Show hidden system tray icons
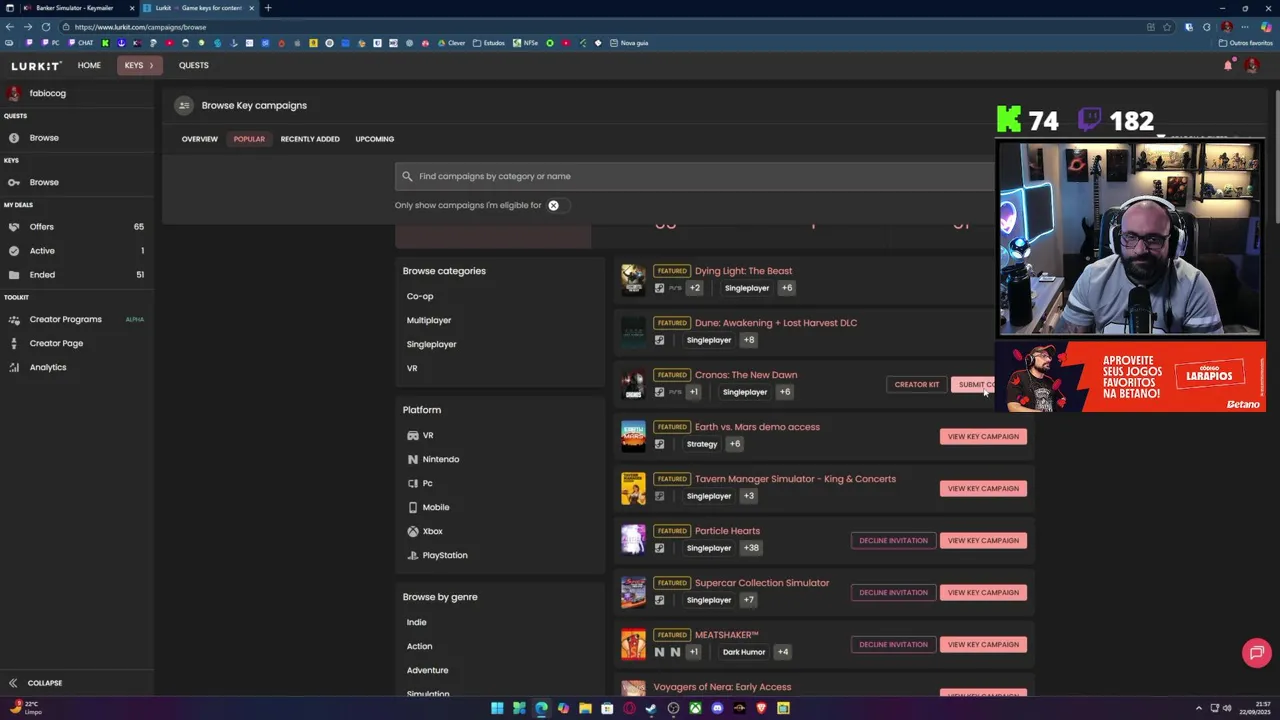Screen dimensions: 1280x720 1199,708
